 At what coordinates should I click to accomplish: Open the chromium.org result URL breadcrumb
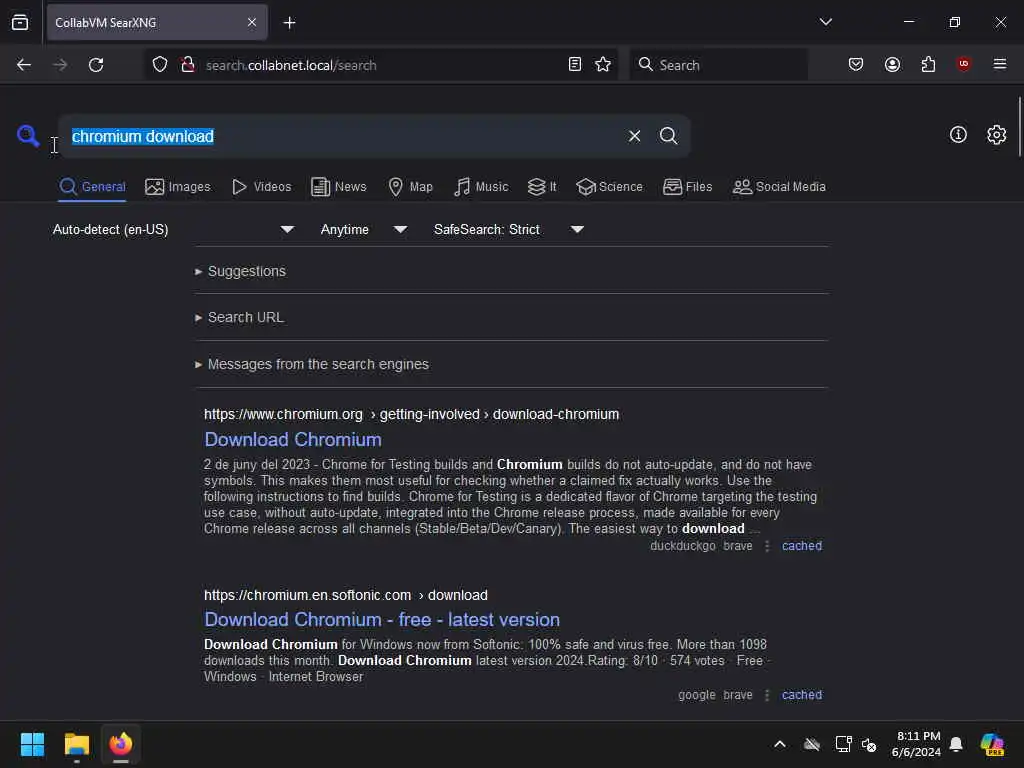[411, 414]
